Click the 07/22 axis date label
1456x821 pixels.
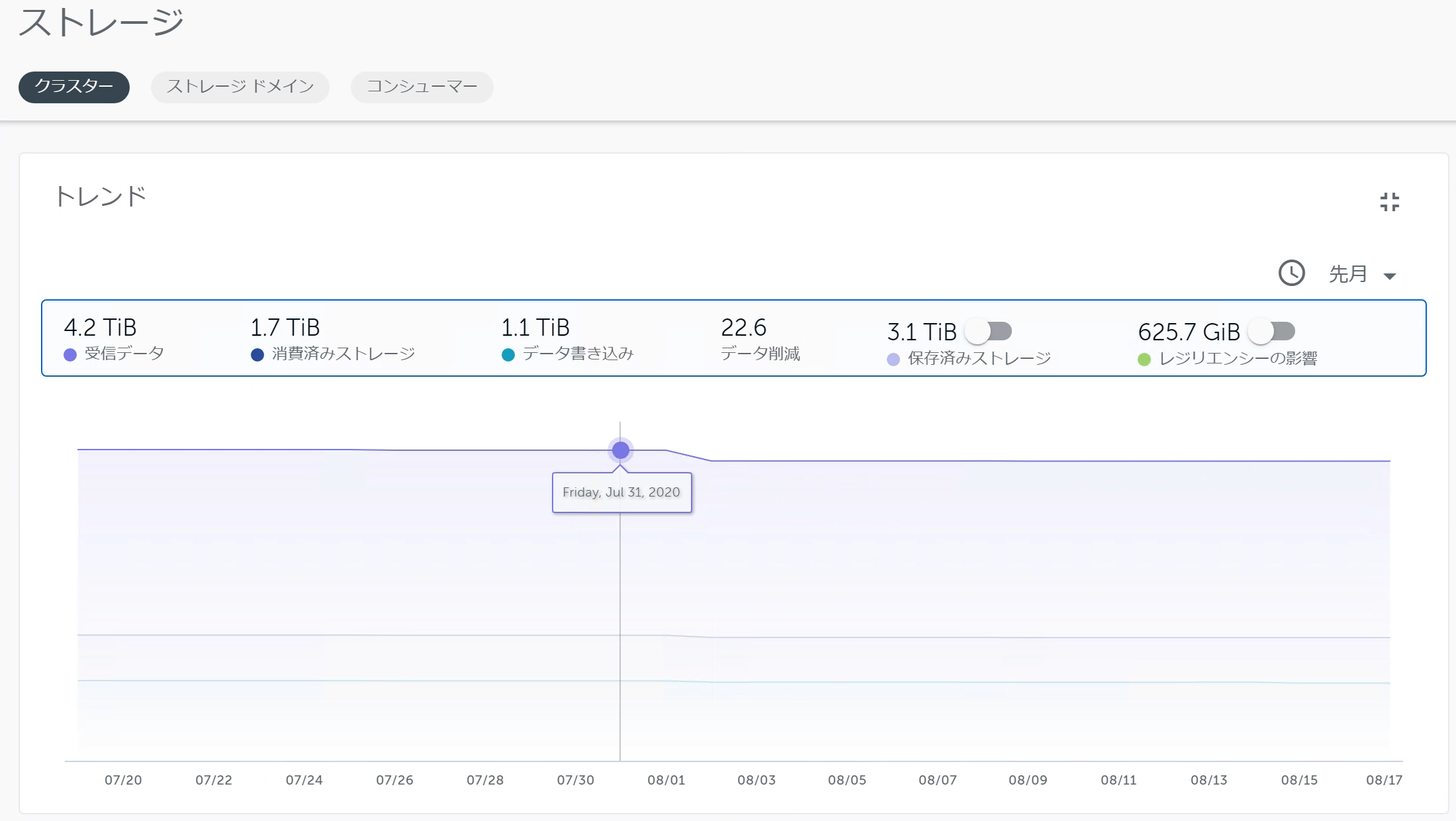point(214,780)
